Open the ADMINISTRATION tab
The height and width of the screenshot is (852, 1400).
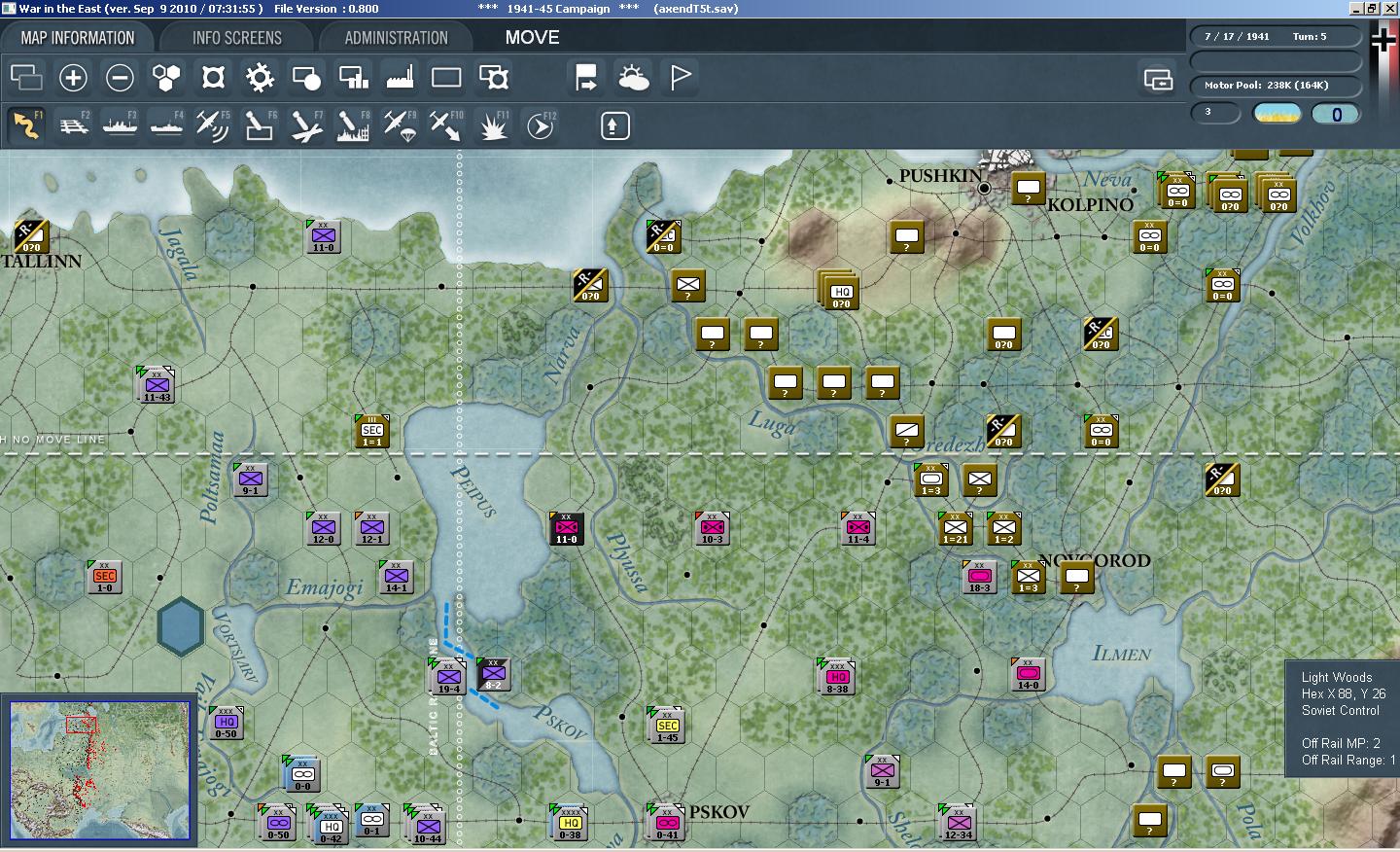396,38
